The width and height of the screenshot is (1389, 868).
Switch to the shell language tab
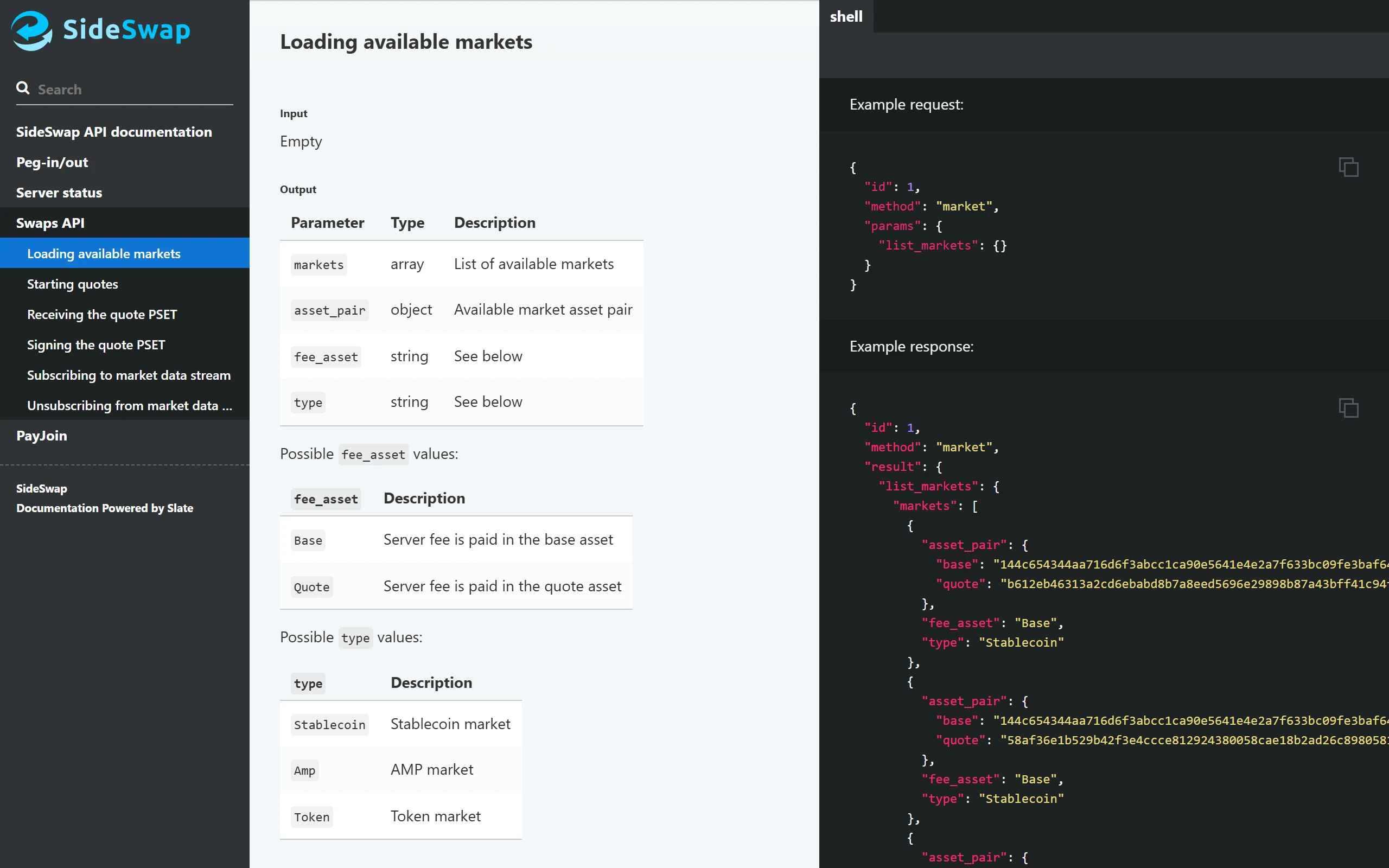(846, 16)
